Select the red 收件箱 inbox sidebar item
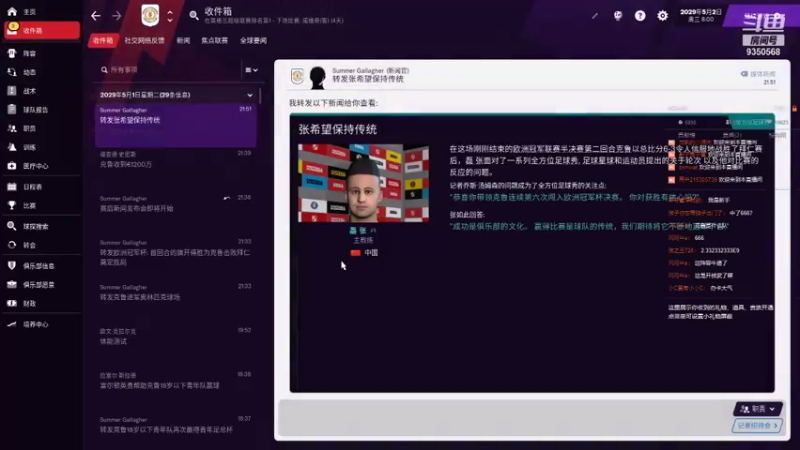The image size is (800, 450). (42, 31)
